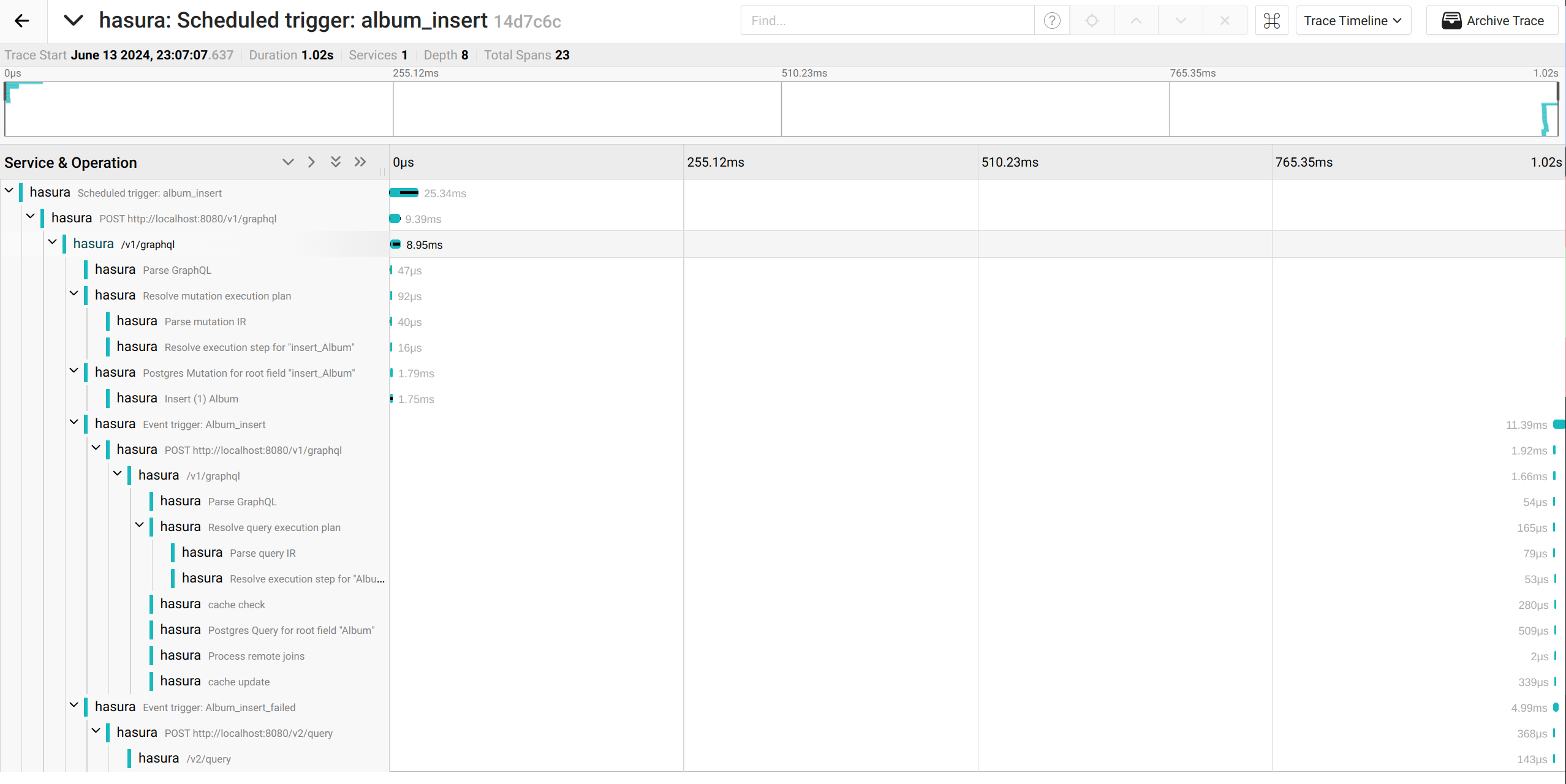Toggle collapse for hasura Resolve query execution plan
Viewport: 1566px width, 784px height.
tap(138, 527)
